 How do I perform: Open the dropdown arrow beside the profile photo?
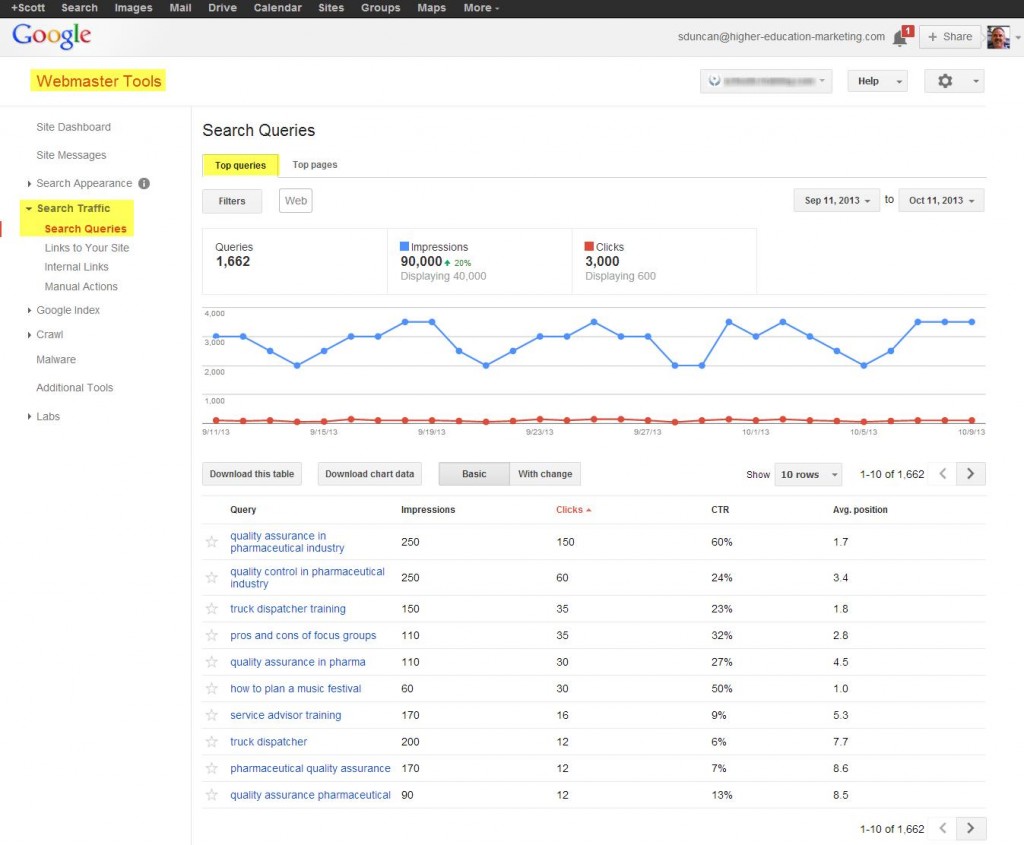click(1017, 38)
